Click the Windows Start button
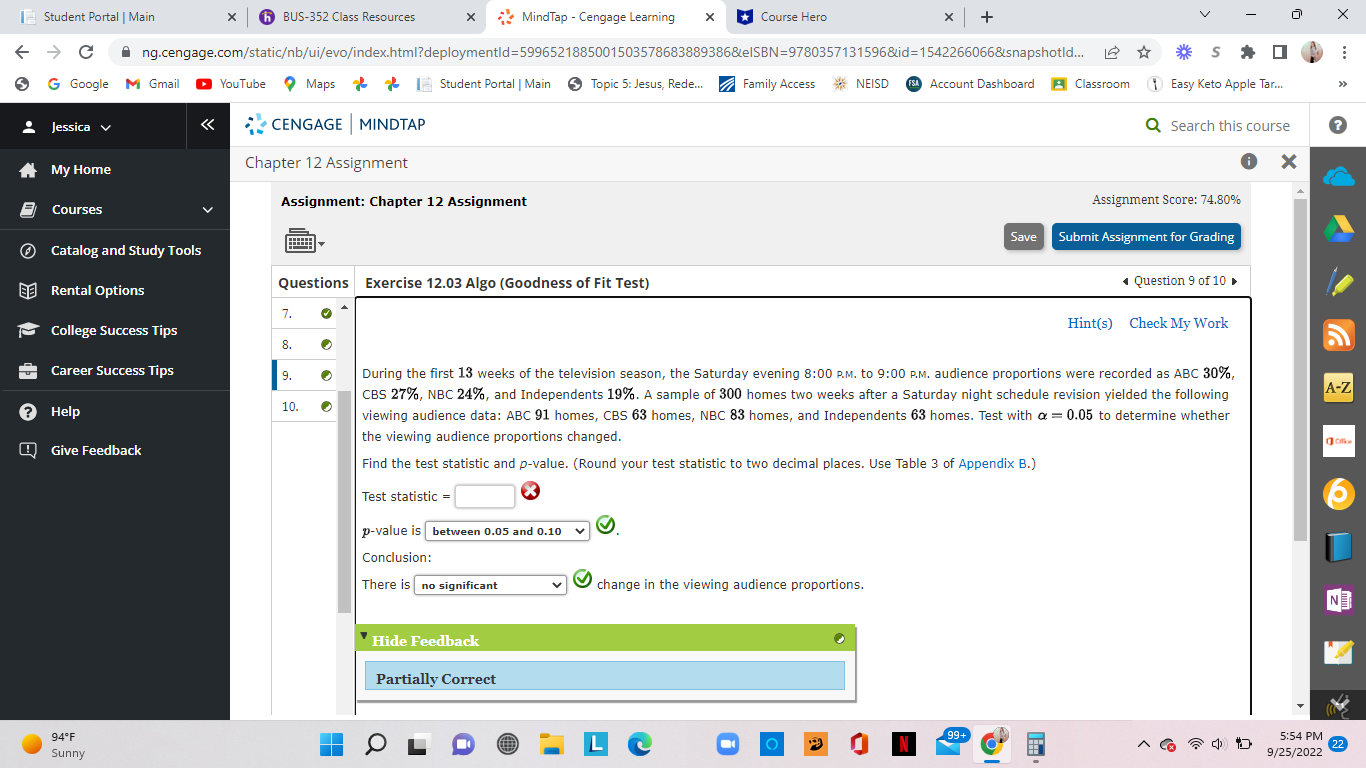This screenshot has width=1366, height=768. click(x=331, y=744)
